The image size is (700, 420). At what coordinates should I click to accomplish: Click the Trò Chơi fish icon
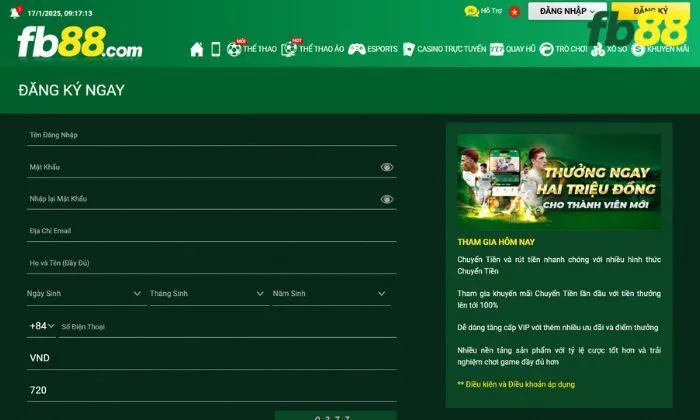(546, 49)
